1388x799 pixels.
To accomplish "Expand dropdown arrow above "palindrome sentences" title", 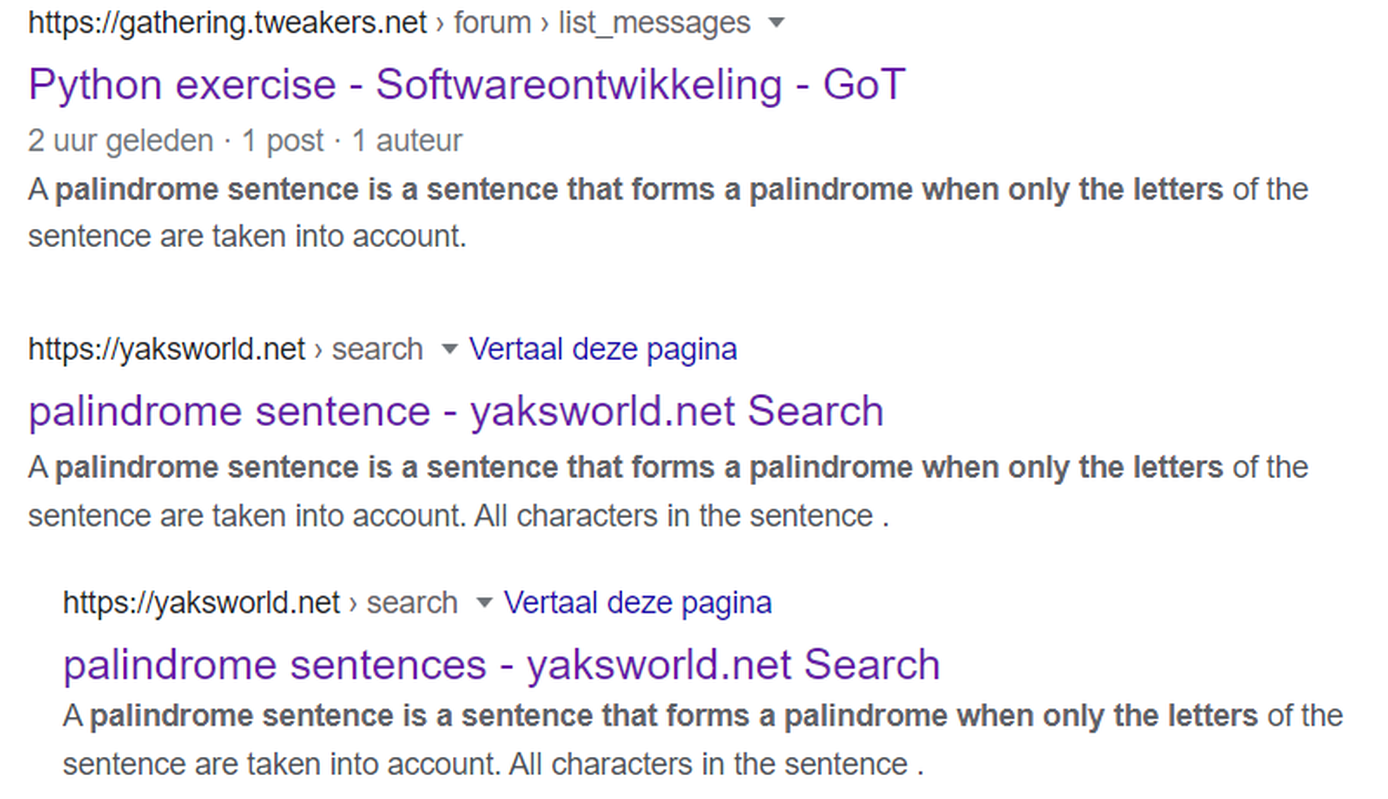I will (484, 604).
